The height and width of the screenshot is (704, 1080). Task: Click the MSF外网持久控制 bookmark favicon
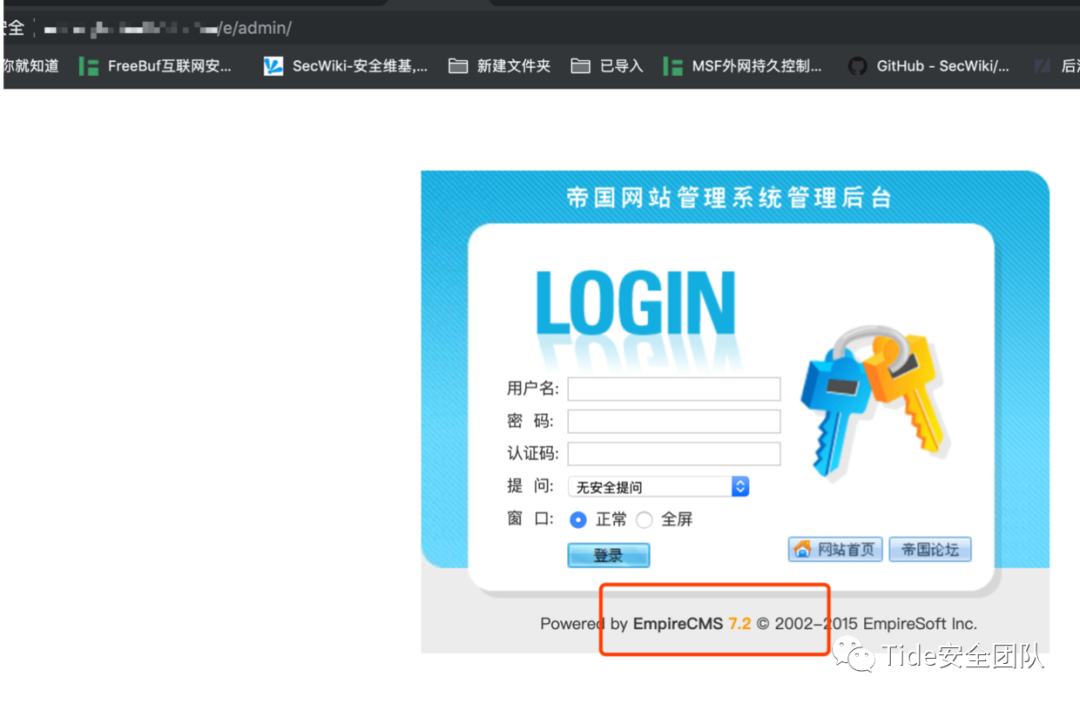click(673, 66)
